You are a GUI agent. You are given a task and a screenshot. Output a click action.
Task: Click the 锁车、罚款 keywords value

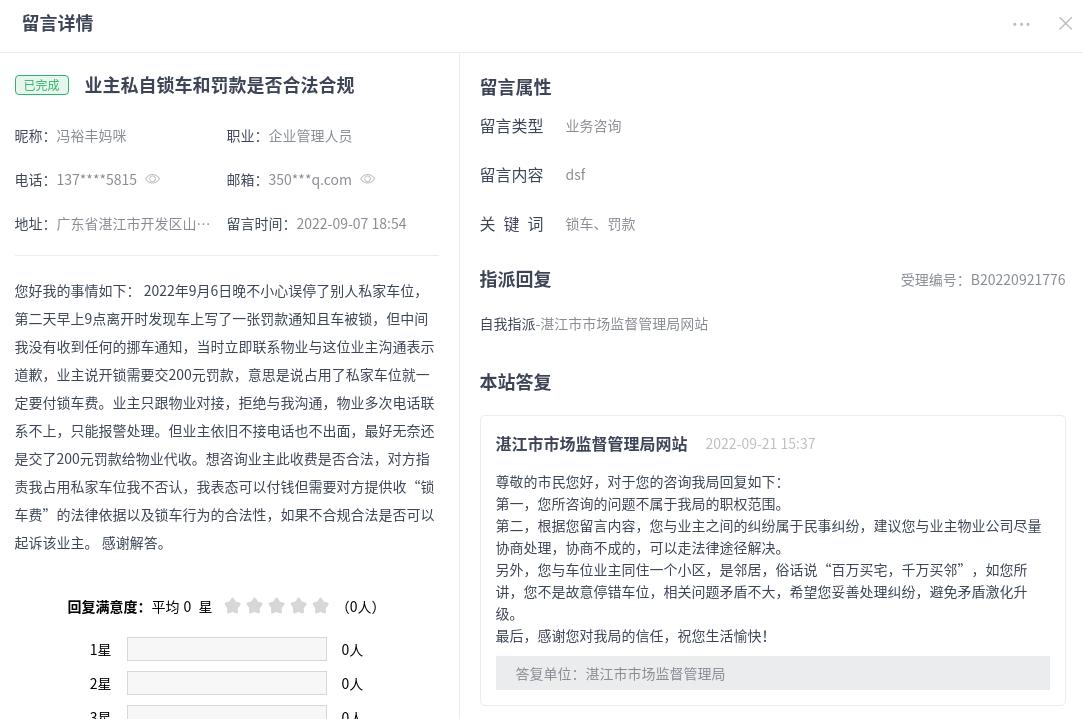pyautogui.click(x=600, y=224)
